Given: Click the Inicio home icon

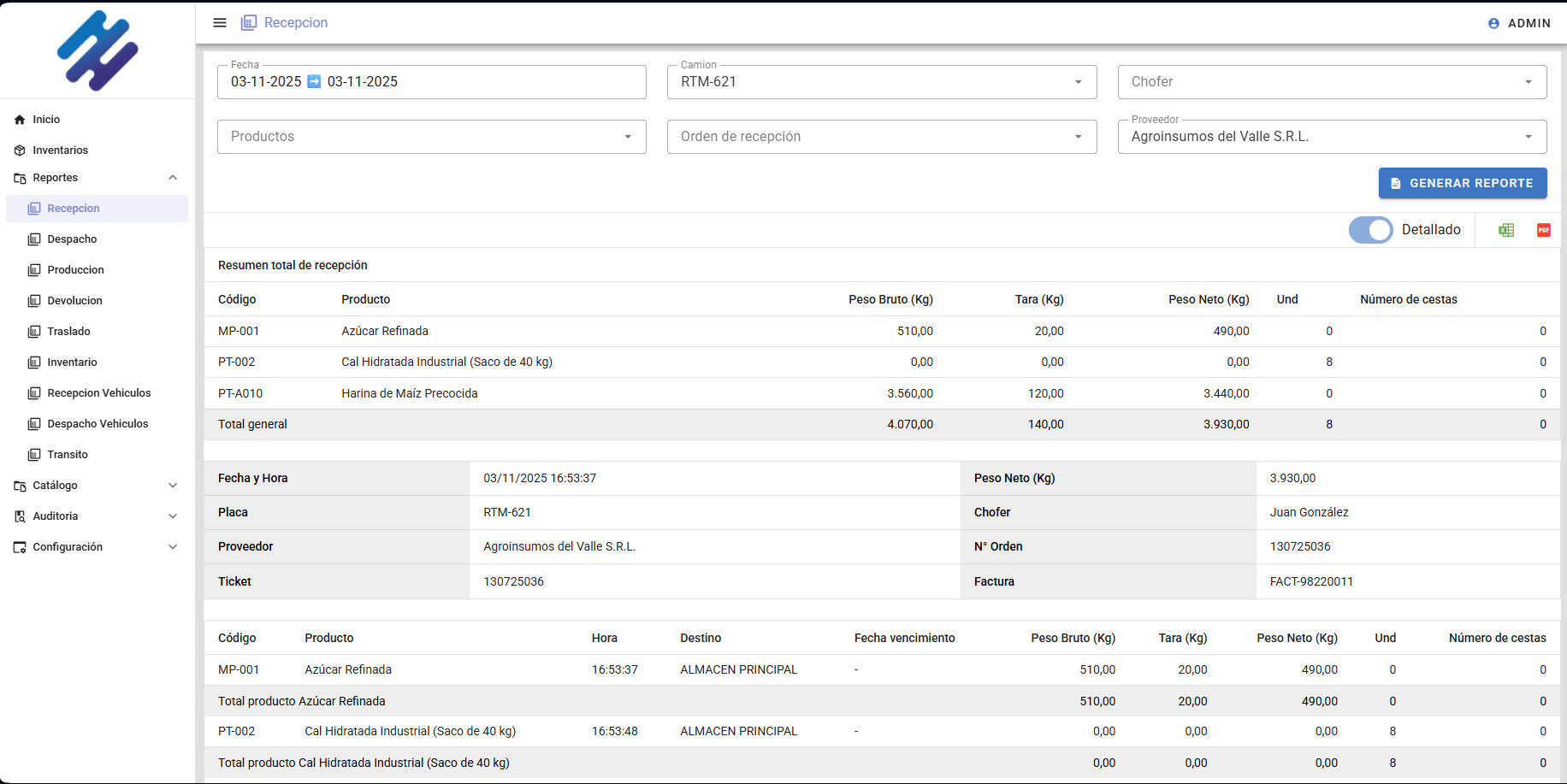Looking at the screenshot, I should pyautogui.click(x=20, y=120).
